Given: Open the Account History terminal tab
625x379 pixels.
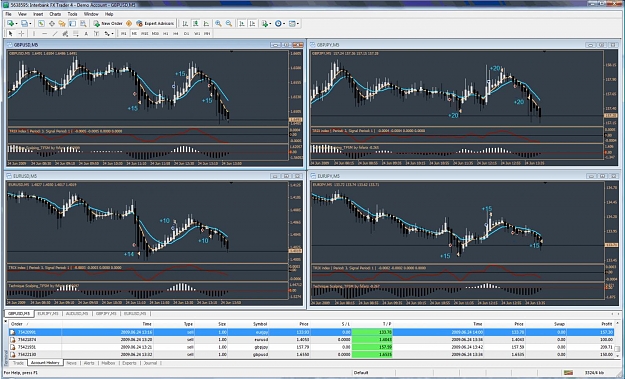Looking at the screenshot, I should [x=45, y=363].
